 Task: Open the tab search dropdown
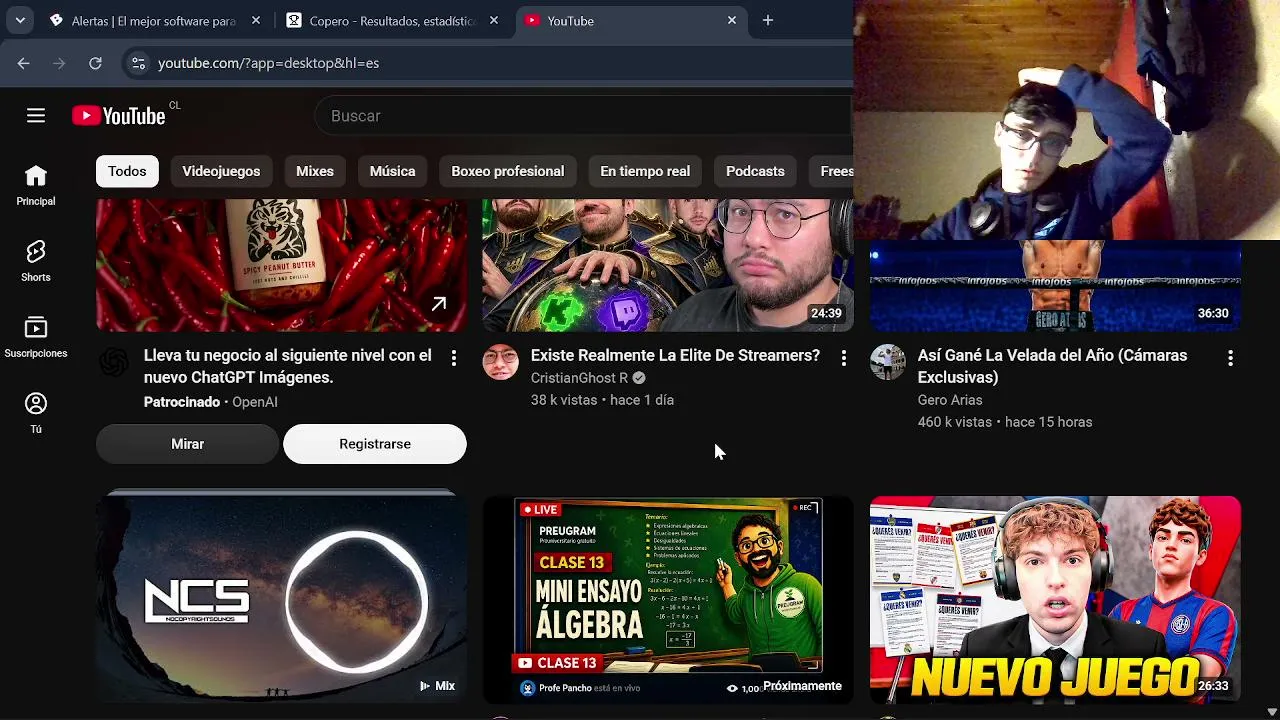20,20
